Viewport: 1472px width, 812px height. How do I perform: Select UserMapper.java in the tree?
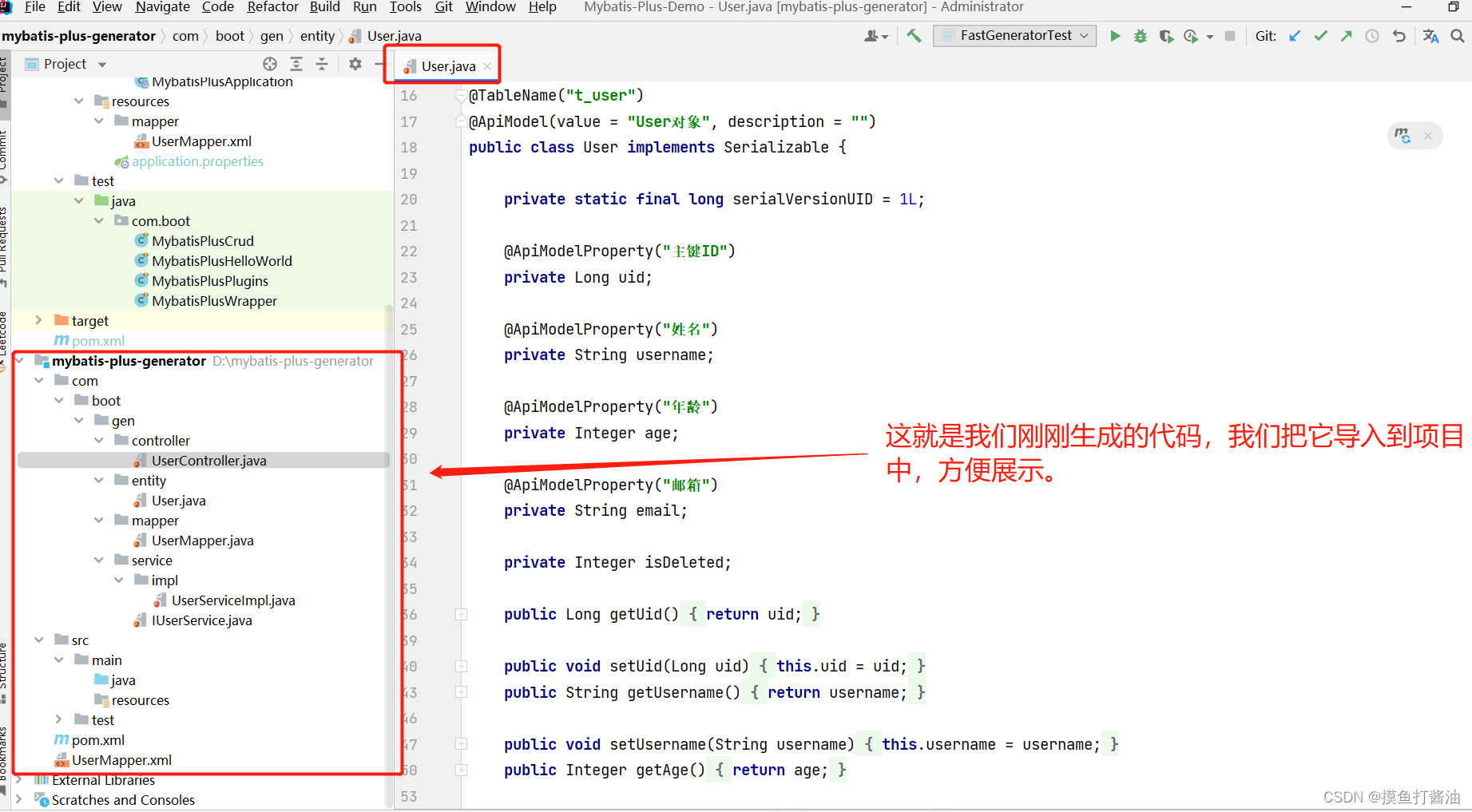point(203,541)
